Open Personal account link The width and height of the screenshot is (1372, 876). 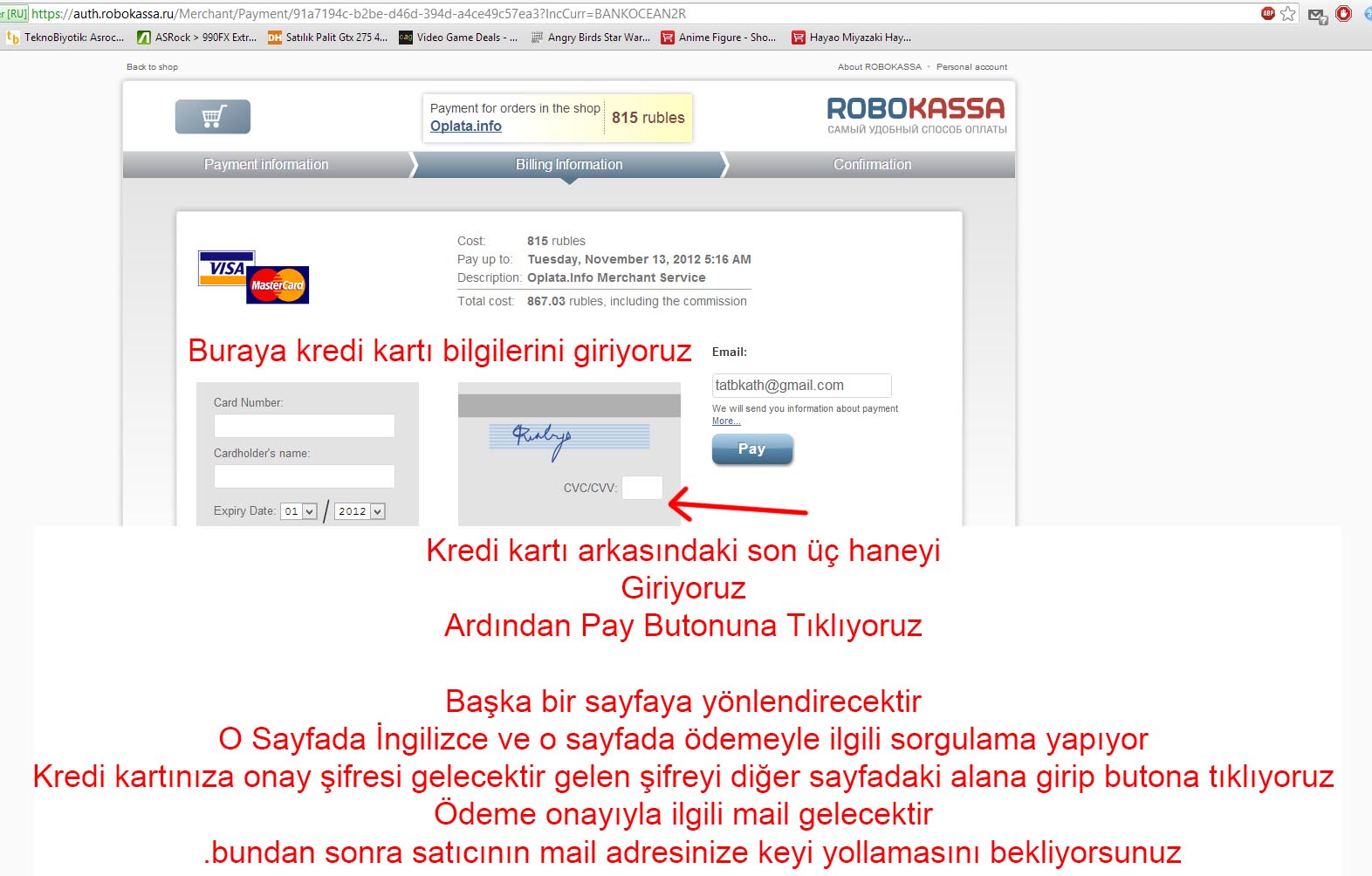point(971,67)
